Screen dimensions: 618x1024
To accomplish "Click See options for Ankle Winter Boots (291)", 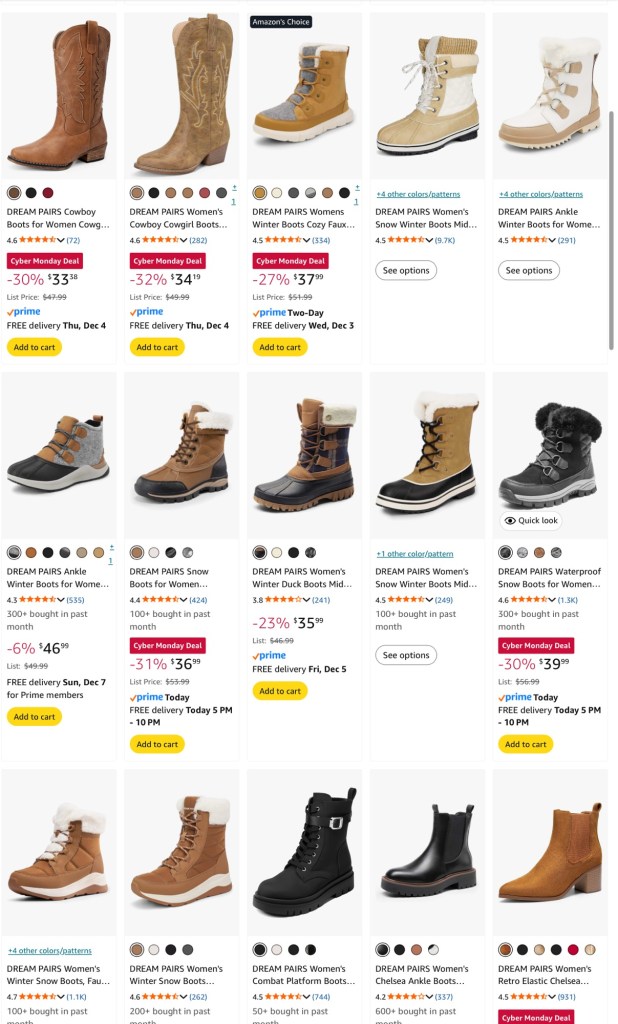I will point(529,270).
